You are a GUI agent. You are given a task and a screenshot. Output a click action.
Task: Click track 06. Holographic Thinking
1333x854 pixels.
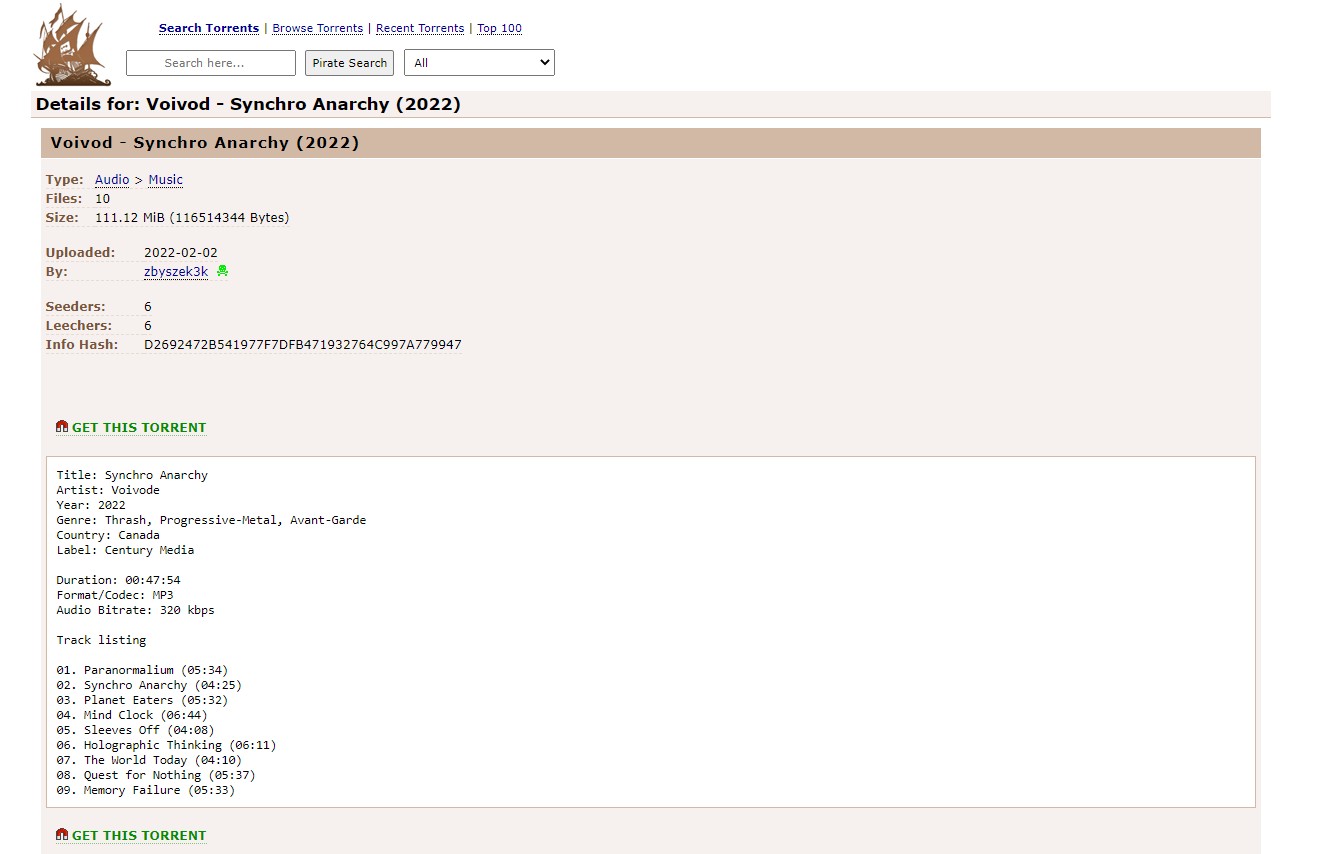[166, 745]
